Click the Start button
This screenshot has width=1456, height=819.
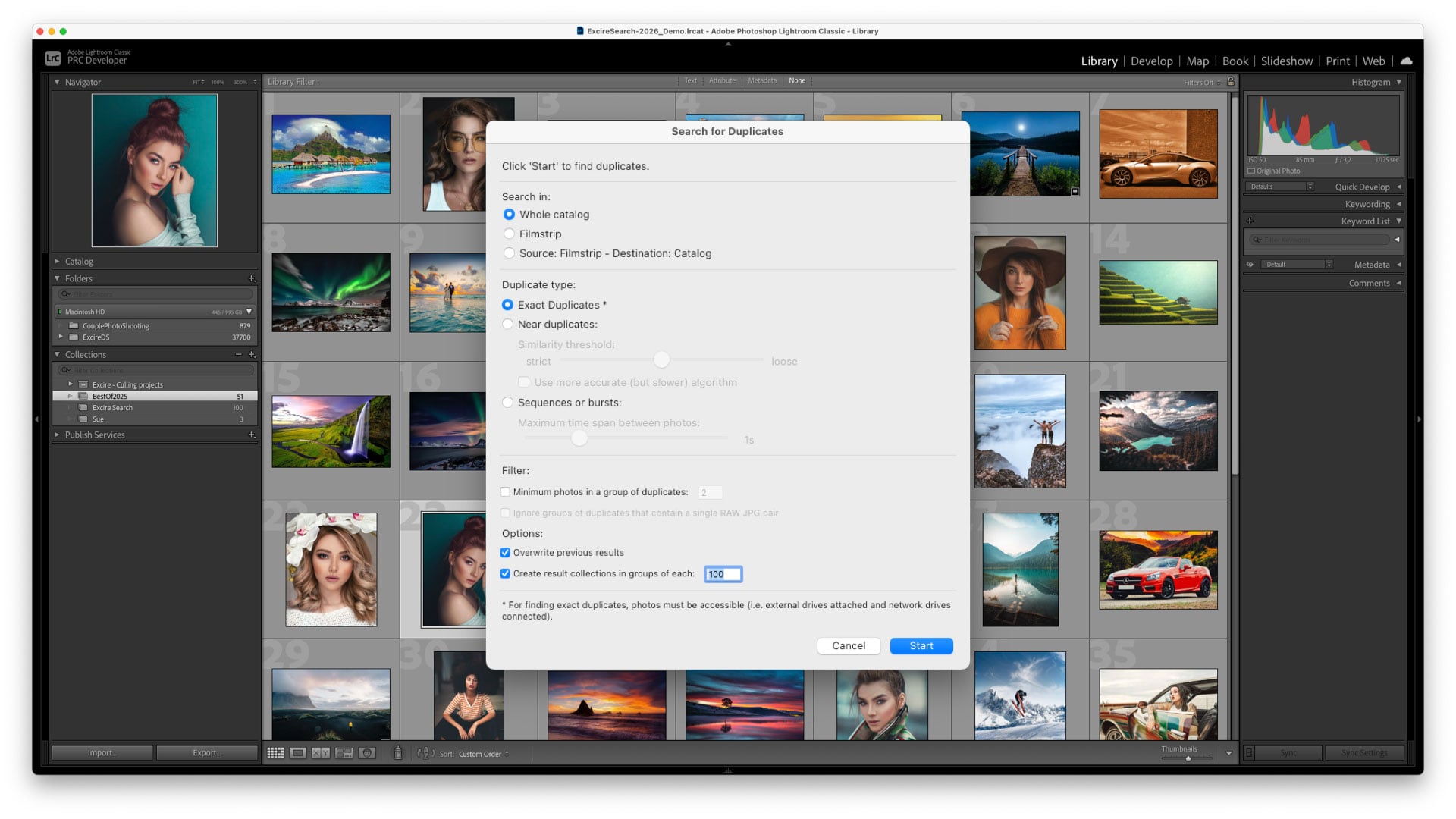921,646
